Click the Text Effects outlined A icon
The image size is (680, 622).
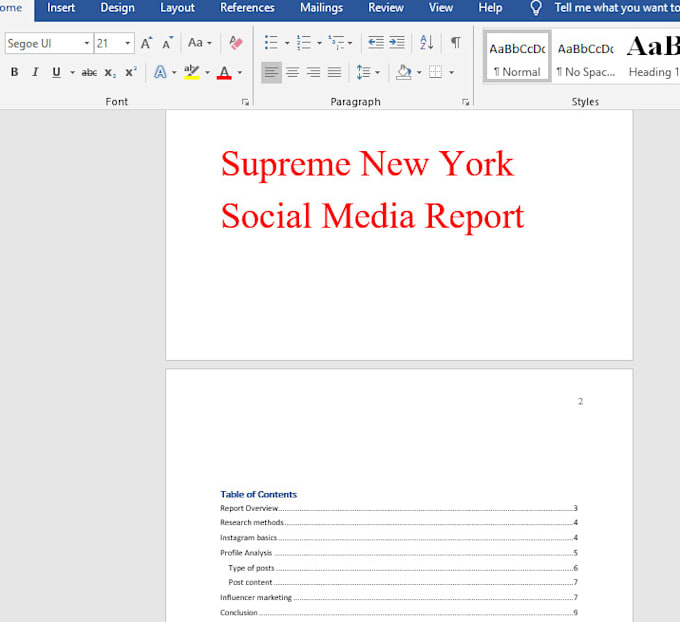(x=160, y=72)
